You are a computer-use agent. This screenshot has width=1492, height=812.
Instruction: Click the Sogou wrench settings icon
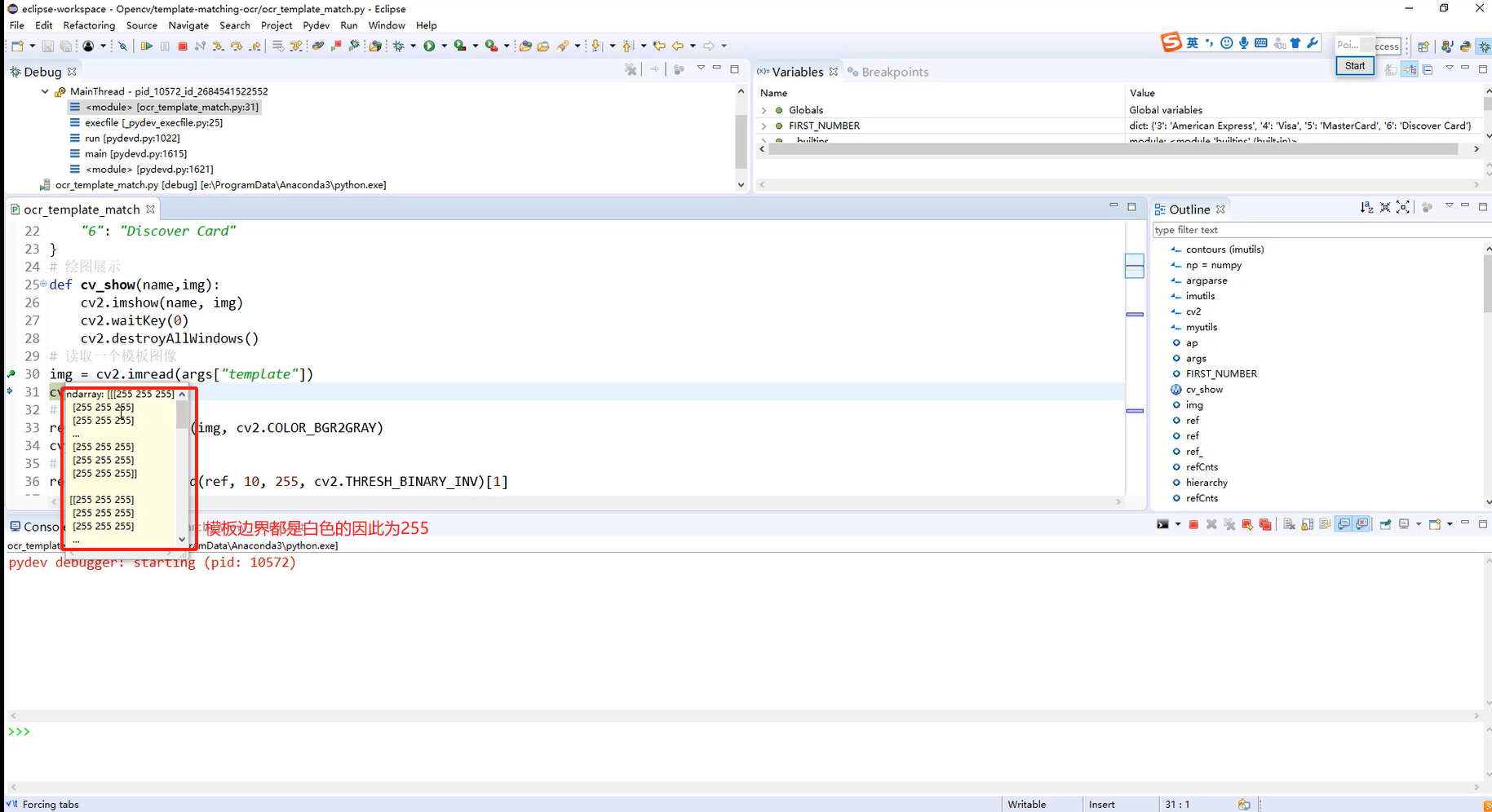1313,43
